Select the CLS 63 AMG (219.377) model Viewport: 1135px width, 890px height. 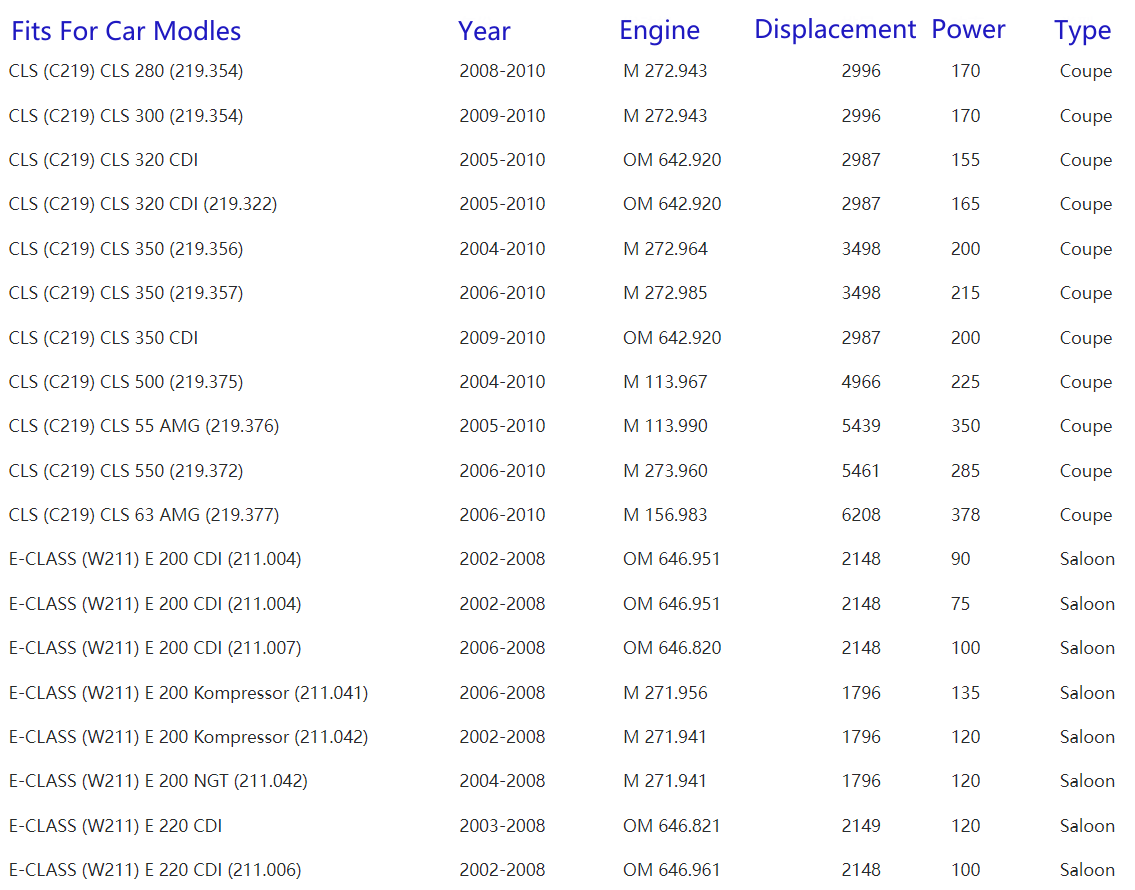(144, 515)
